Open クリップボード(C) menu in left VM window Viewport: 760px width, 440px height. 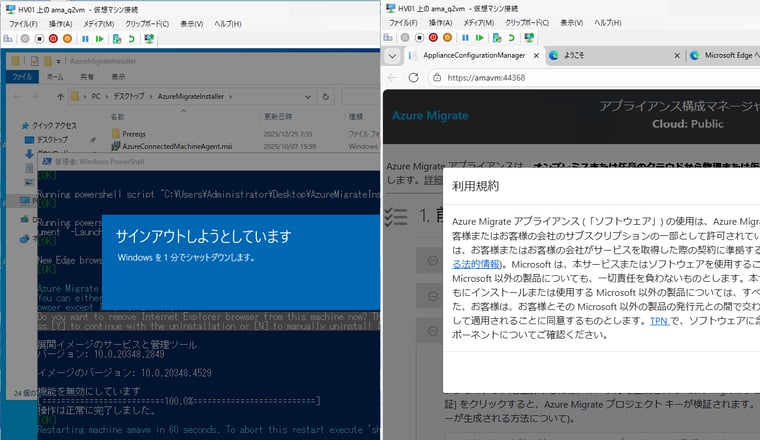click(x=147, y=24)
